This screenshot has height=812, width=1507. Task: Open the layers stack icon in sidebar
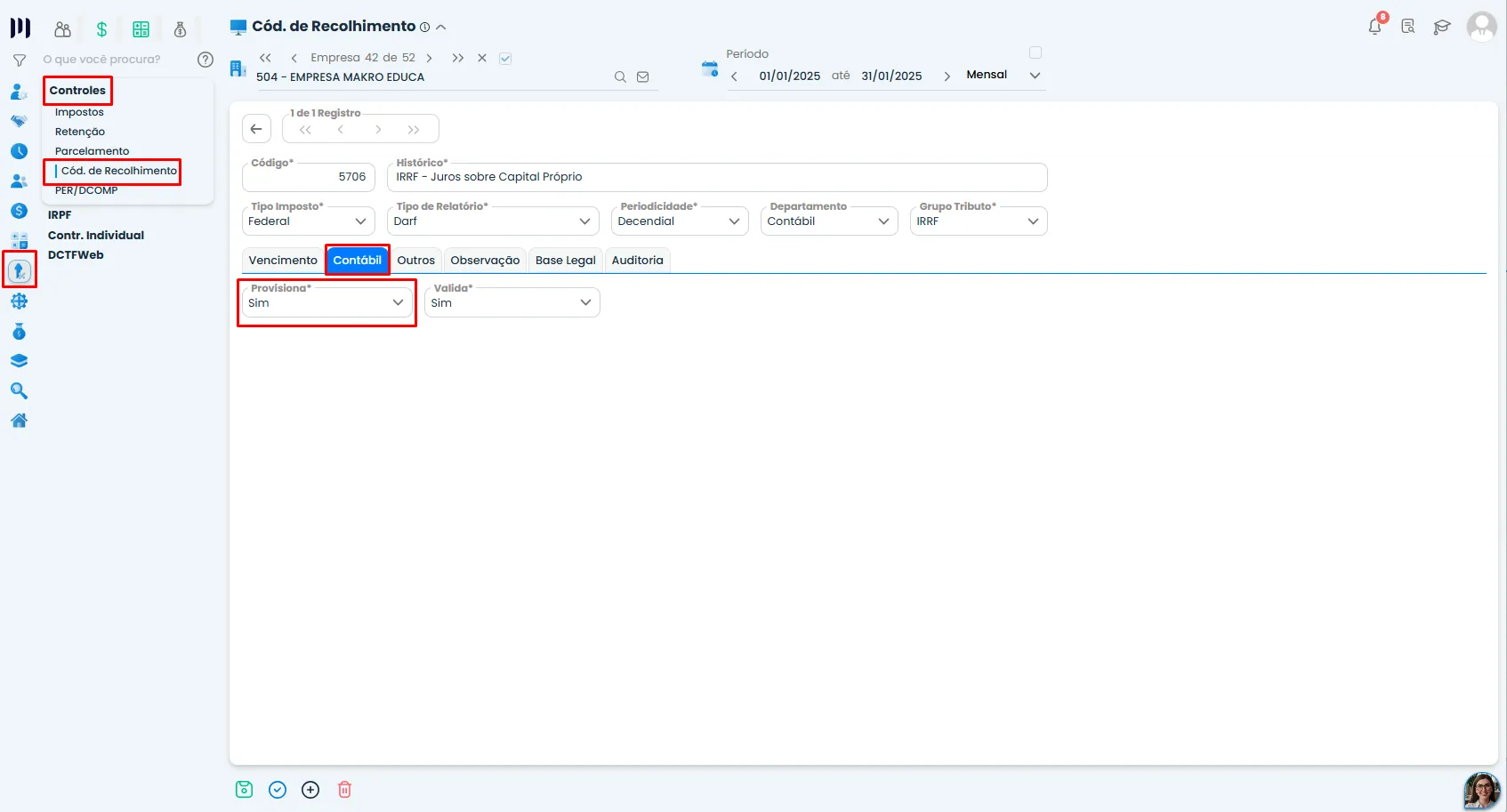[19, 361]
